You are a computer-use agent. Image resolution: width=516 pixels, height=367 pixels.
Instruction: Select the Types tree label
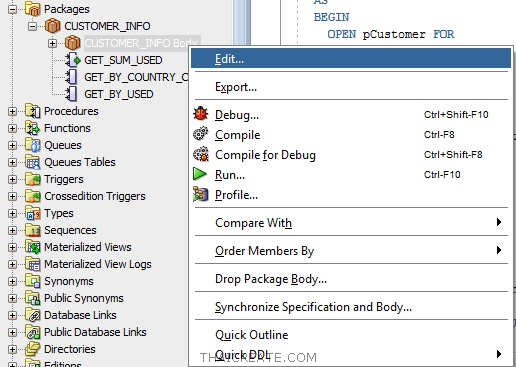coord(59,213)
